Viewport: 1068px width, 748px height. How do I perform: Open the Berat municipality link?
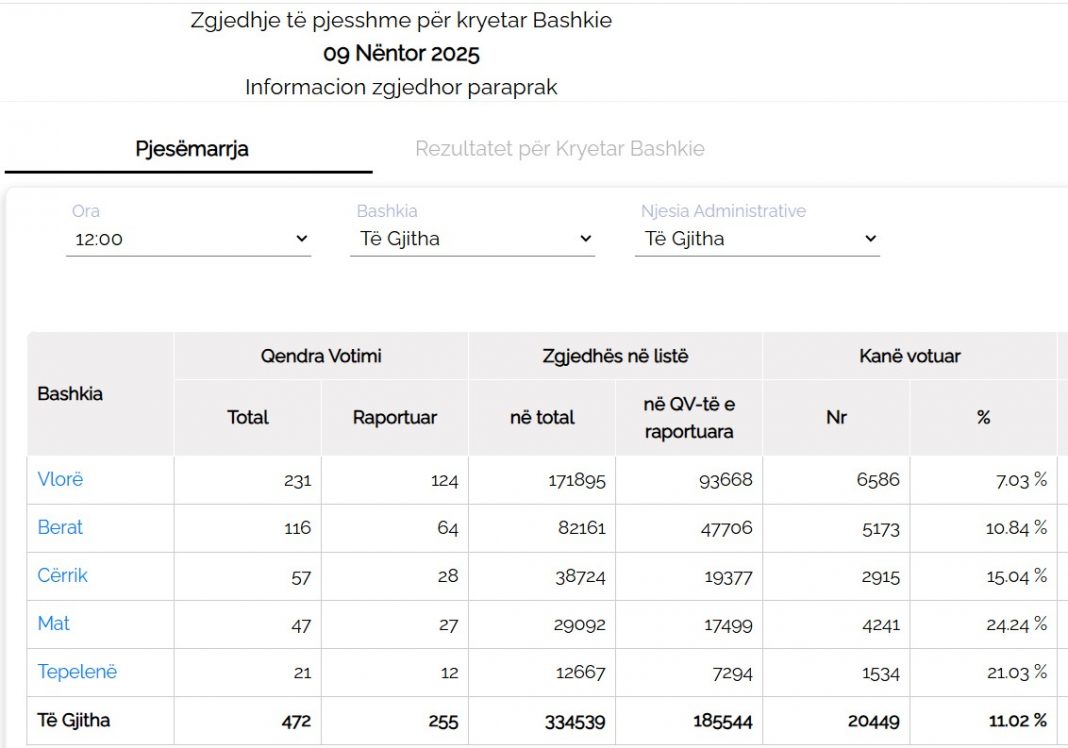60,528
